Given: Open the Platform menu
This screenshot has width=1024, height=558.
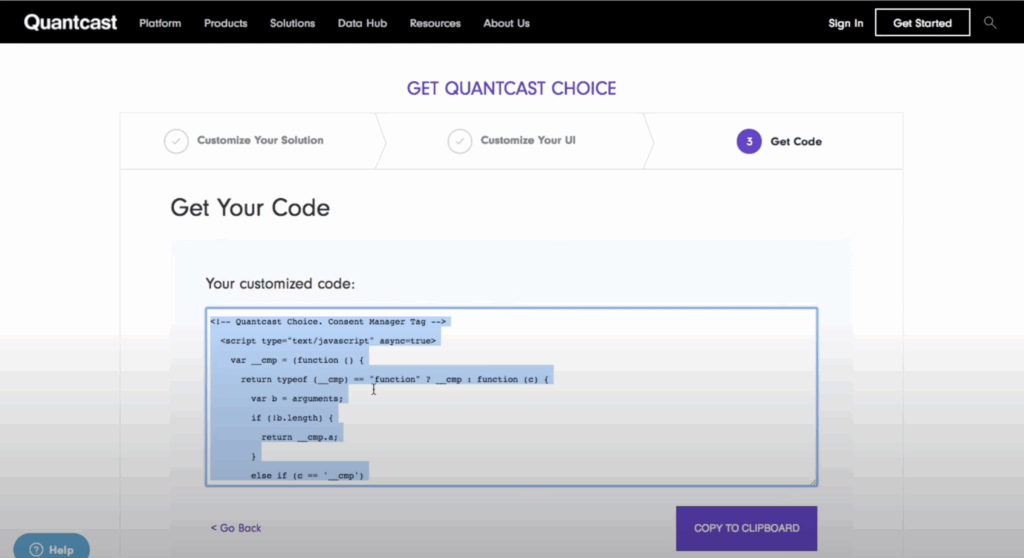Looking at the screenshot, I should (x=160, y=23).
